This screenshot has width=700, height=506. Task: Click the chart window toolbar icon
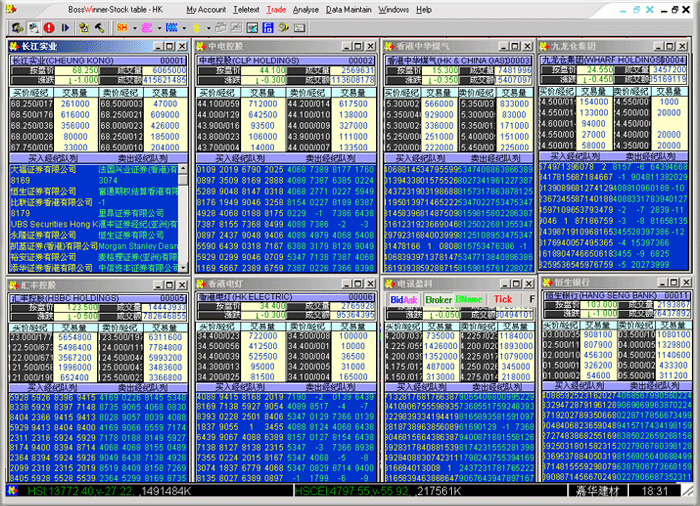click(252, 28)
